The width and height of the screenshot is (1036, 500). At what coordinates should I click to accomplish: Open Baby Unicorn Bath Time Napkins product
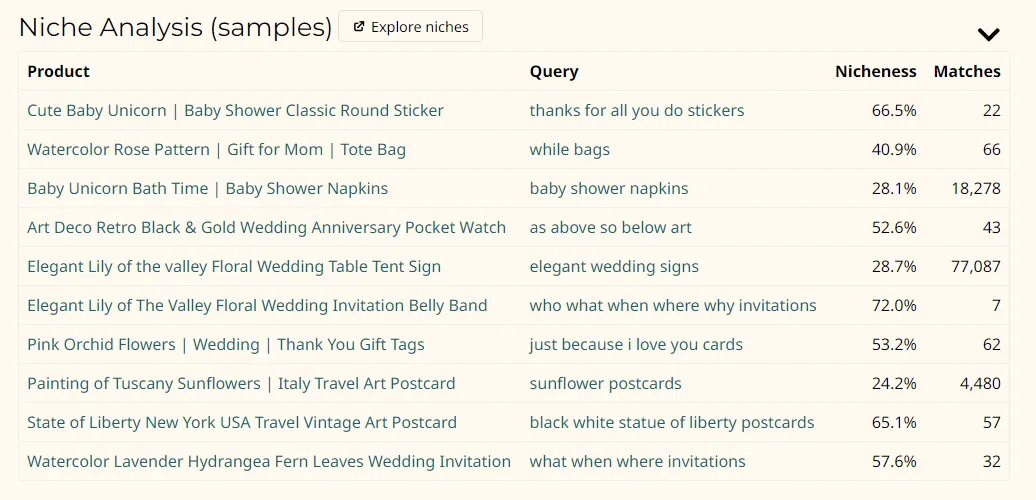click(207, 188)
